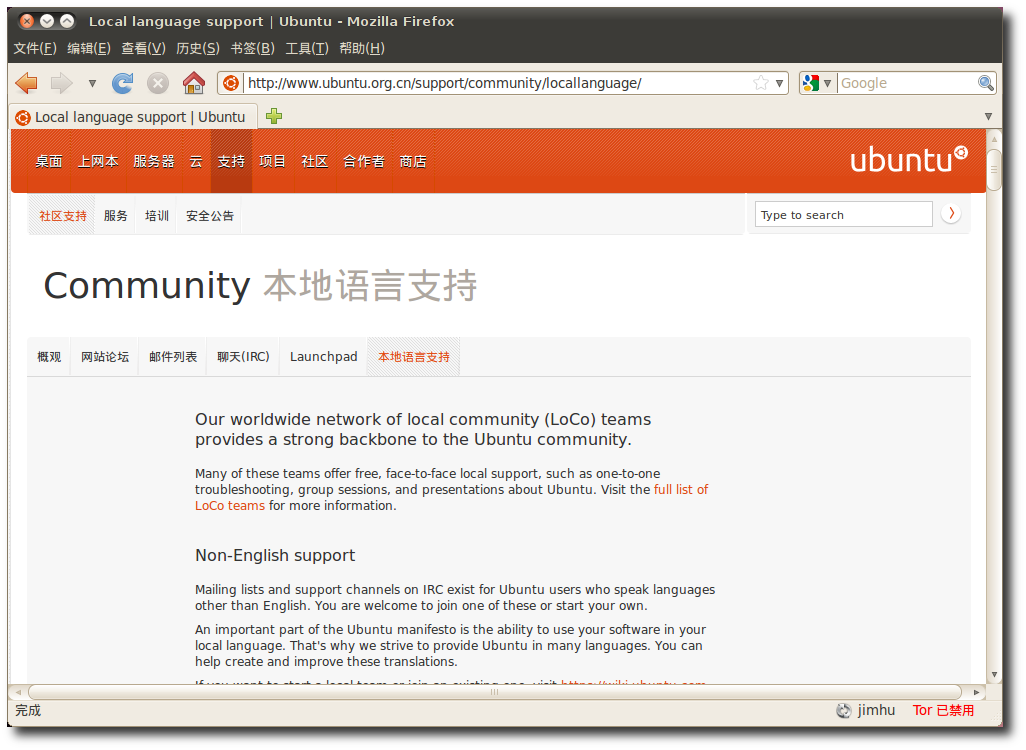Select the 培训 sub-navigation item
This screenshot has width=1026, height=750.
click(x=156, y=215)
